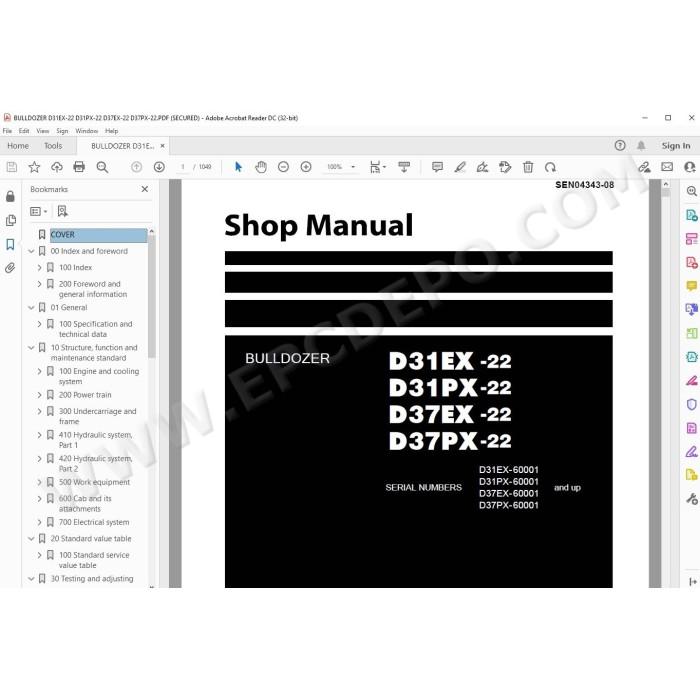Viewport: 700px width, 700px height.
Task: Select the arrow selection tool
Action: coord(238,167)
